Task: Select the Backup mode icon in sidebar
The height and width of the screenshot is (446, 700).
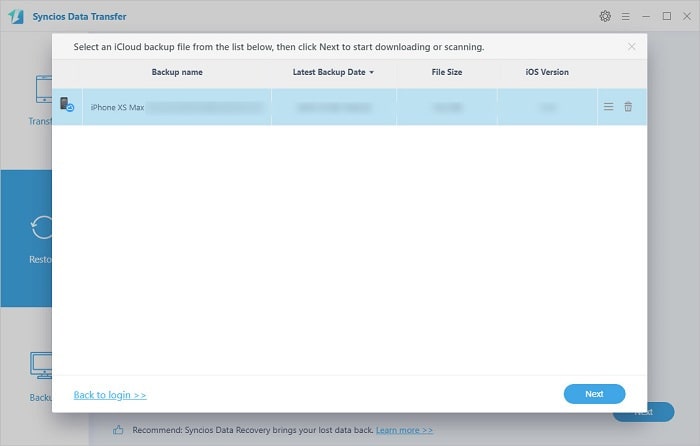Action: (x=40, y=366)
